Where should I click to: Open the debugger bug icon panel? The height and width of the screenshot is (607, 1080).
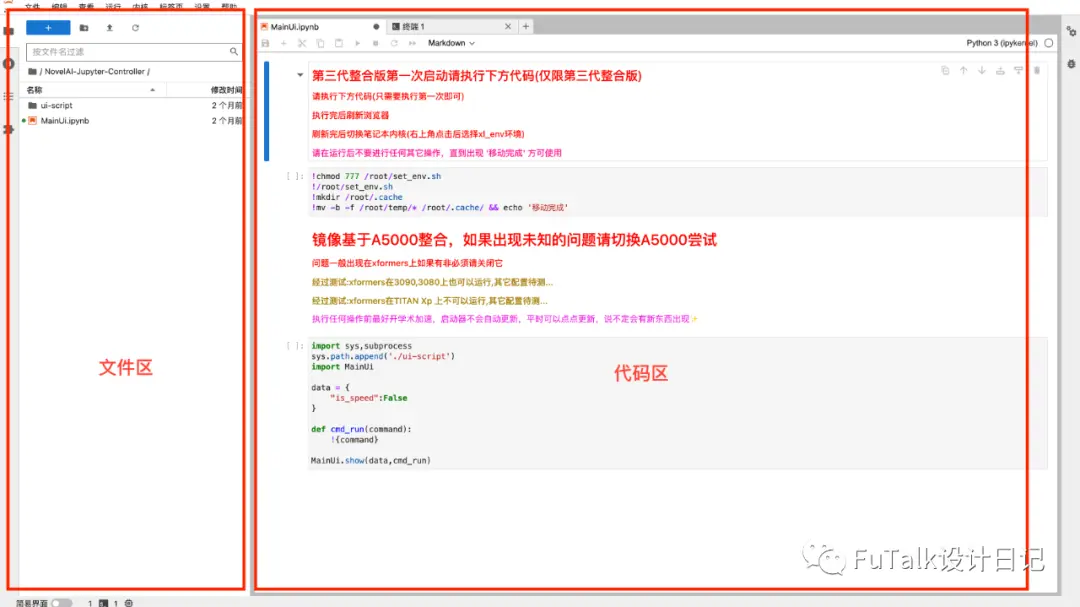[1071, 64]
